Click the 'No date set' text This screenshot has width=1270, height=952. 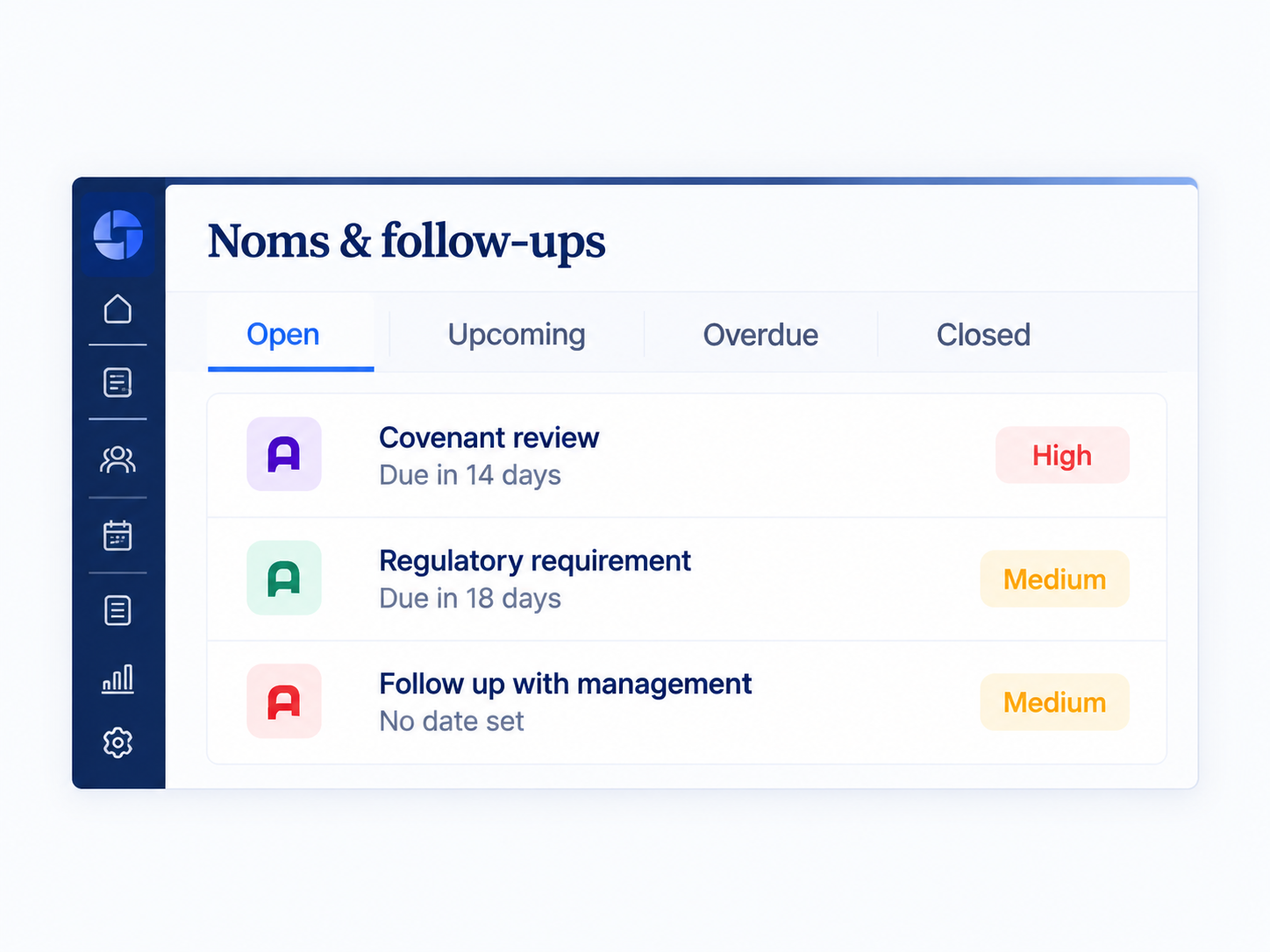tap(452, 721)
